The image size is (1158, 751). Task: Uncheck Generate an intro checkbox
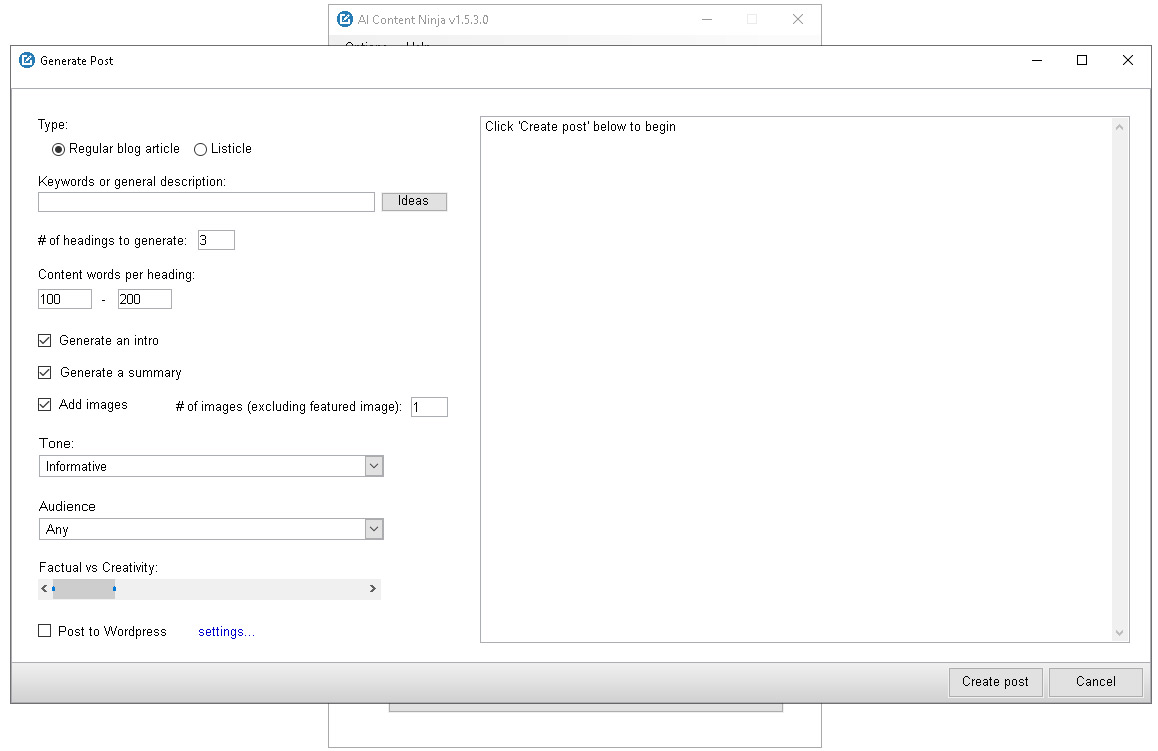(45, 340)
